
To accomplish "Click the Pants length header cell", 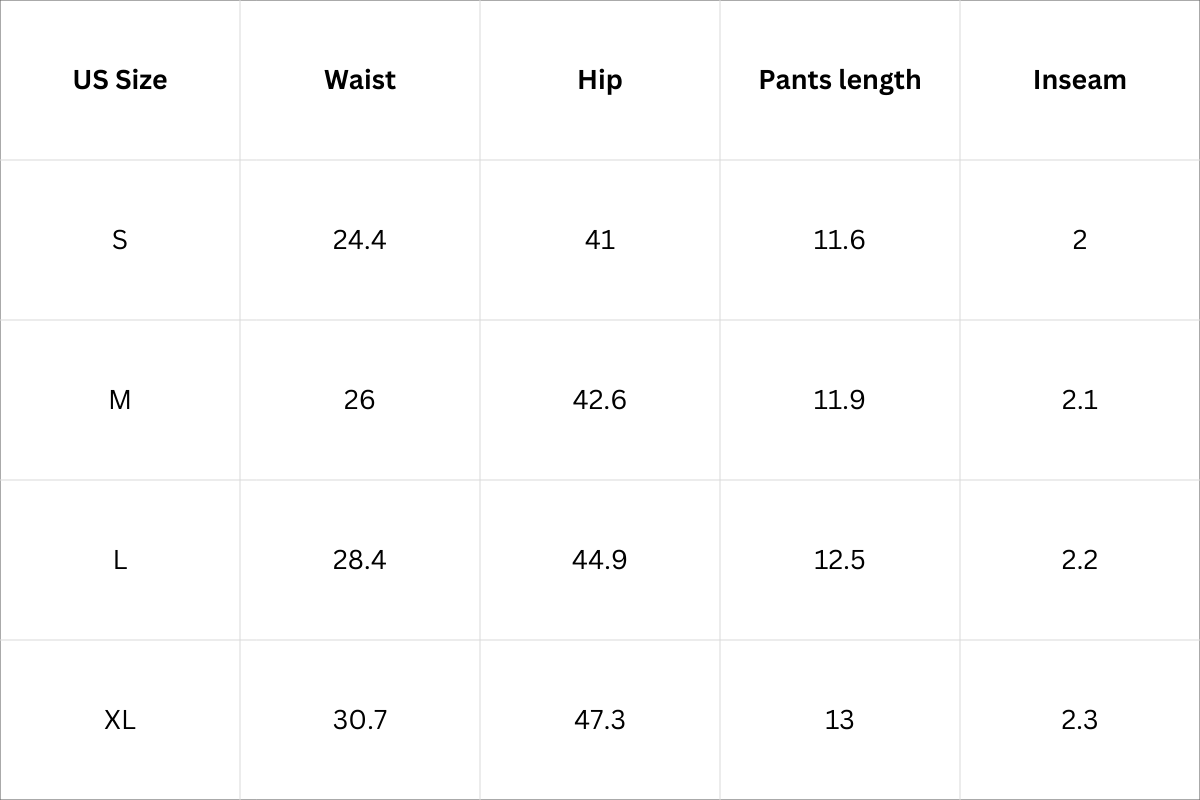I will 840,80.
